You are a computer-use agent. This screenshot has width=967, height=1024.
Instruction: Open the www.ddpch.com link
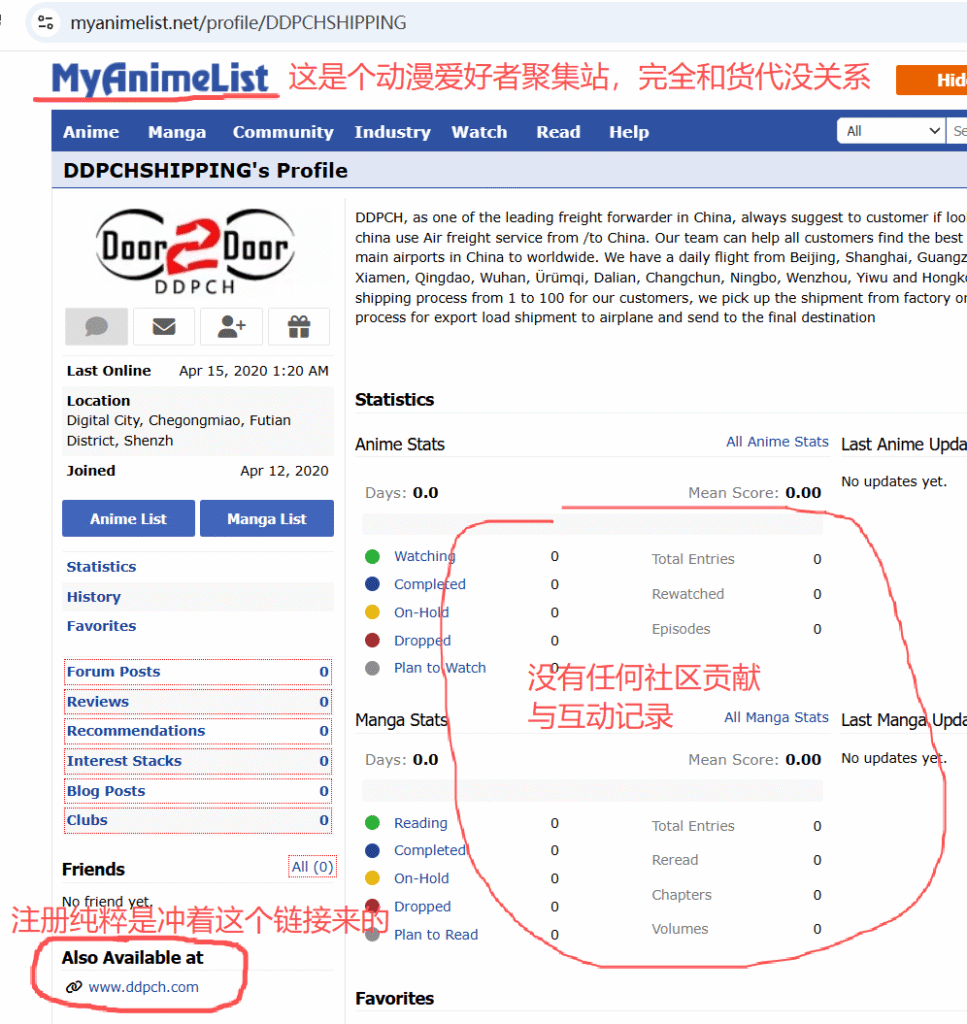[144, 987]
